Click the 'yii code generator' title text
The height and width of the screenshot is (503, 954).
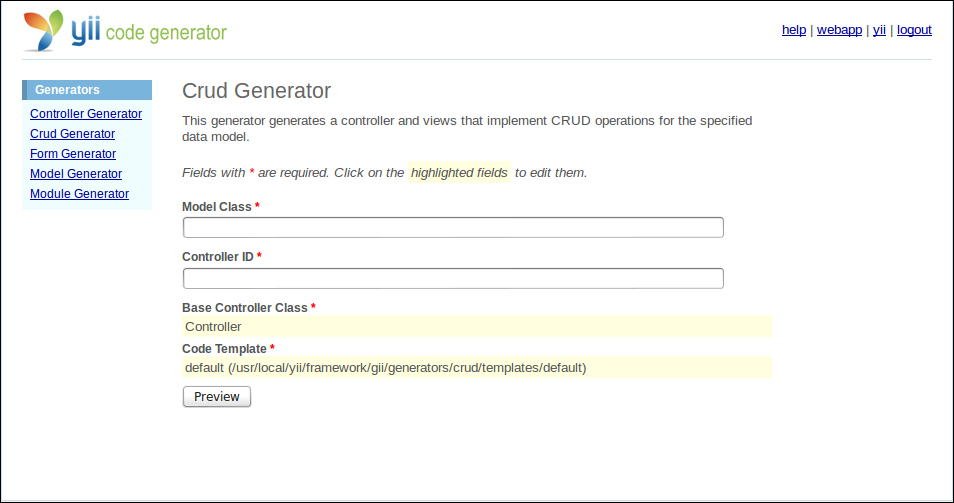tap(148, 30)
